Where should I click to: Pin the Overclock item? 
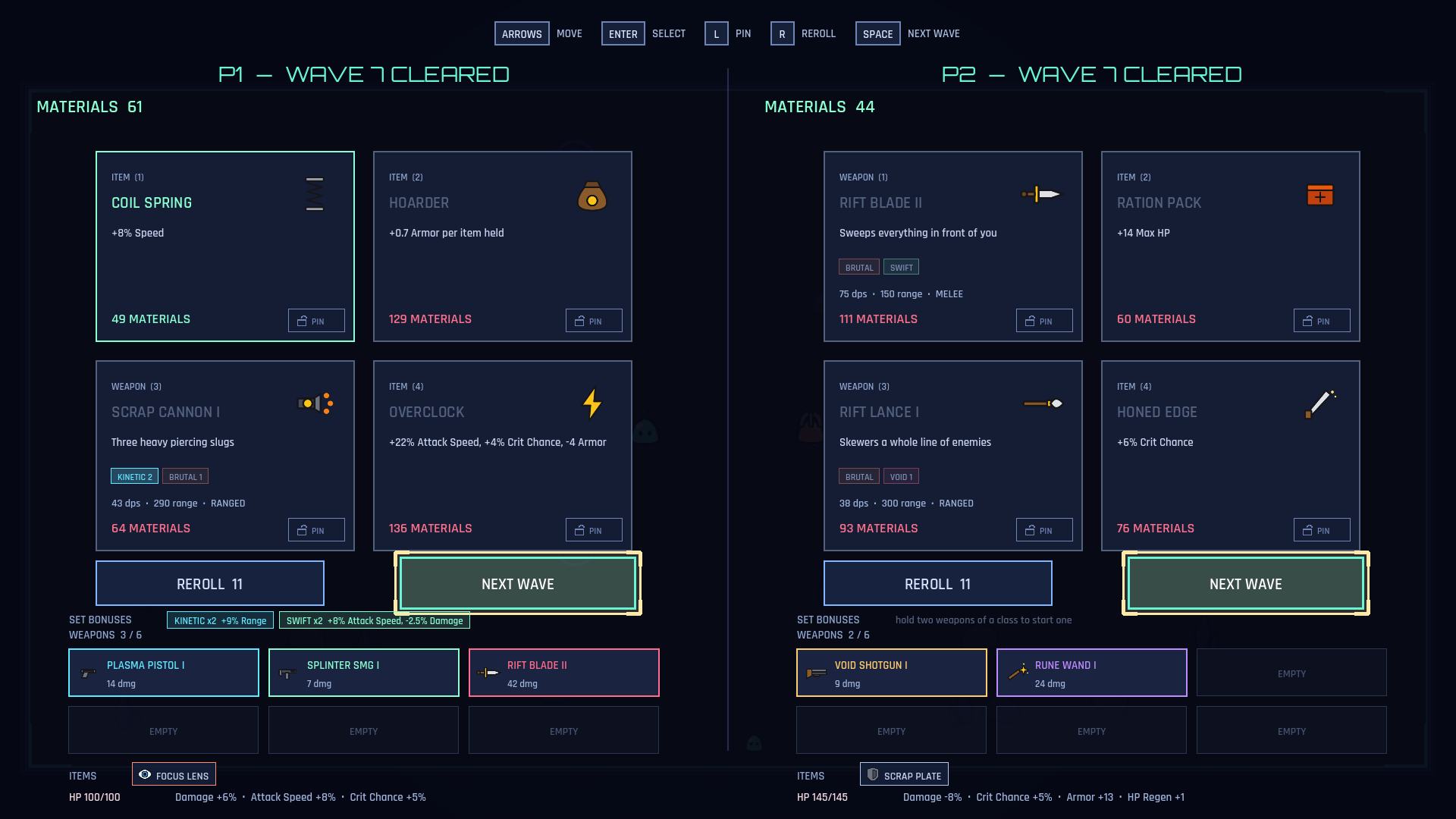tap(594, 530)
